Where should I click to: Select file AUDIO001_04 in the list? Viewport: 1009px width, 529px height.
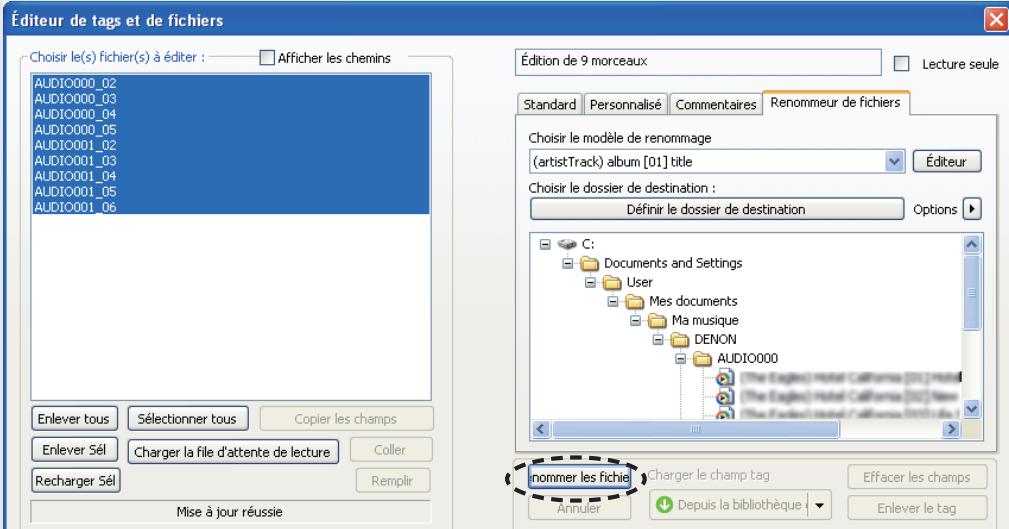click(231, 176)
